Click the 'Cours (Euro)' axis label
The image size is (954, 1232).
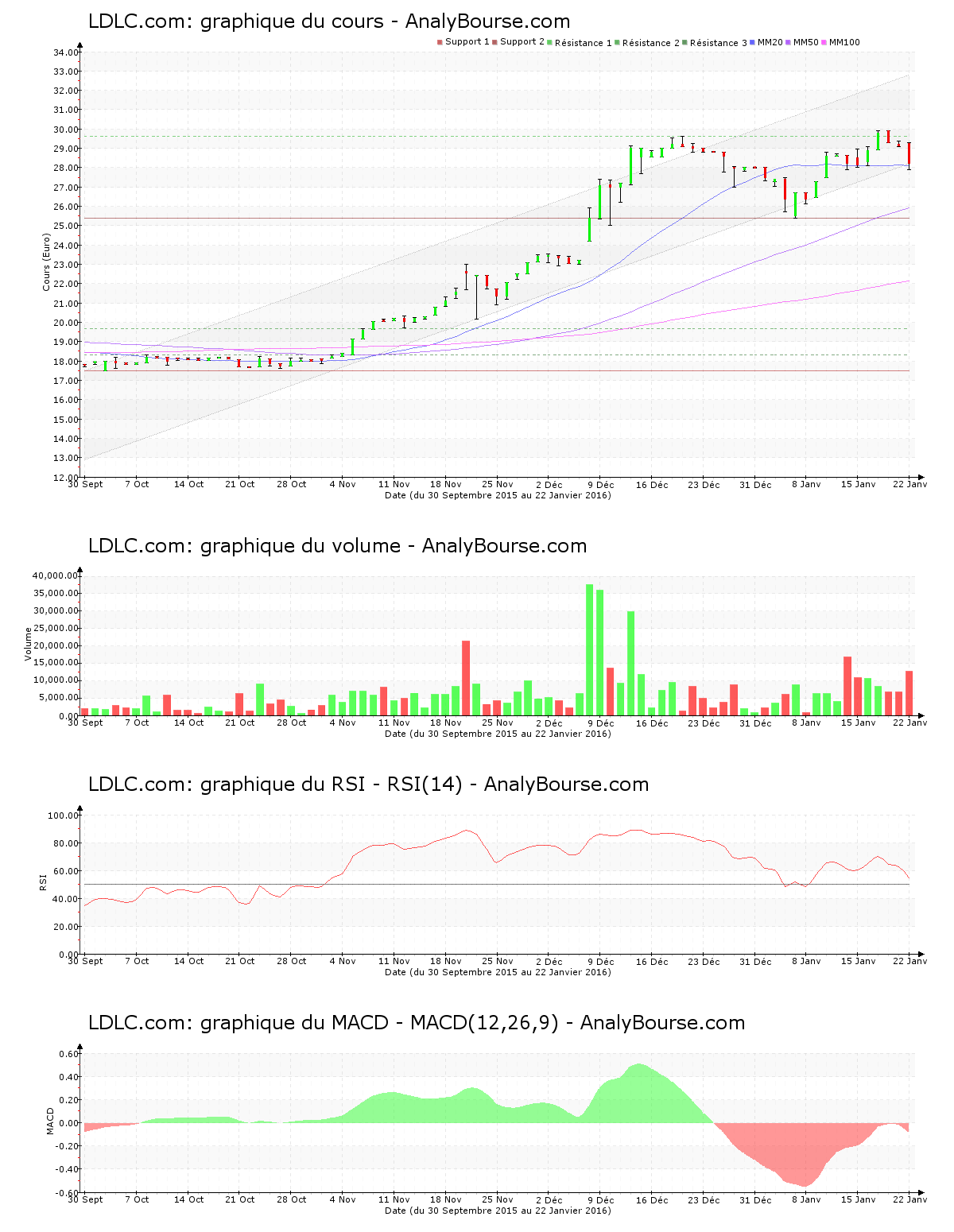[46, 262]
